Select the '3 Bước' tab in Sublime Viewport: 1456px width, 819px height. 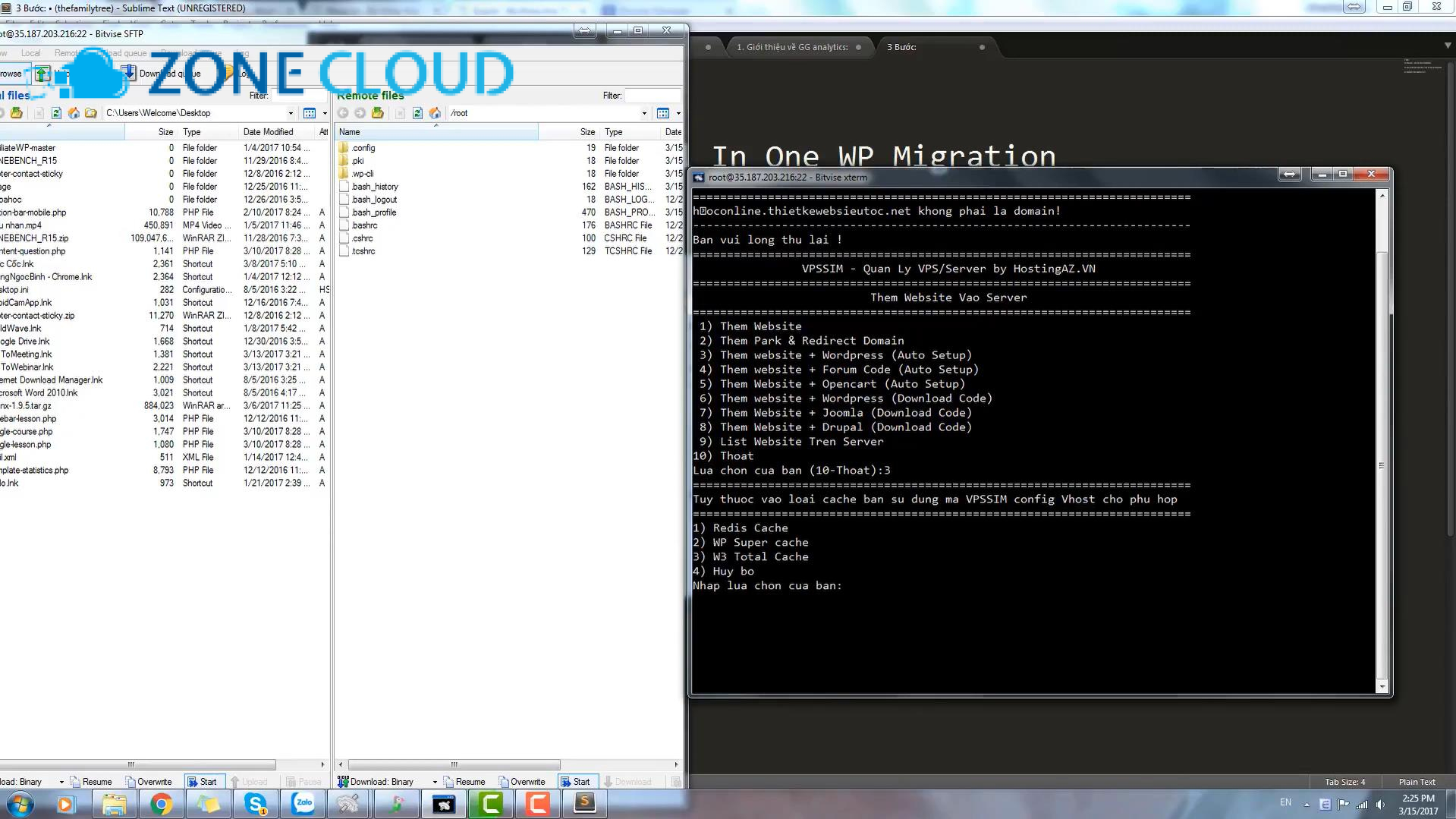(x=901, y=47)
